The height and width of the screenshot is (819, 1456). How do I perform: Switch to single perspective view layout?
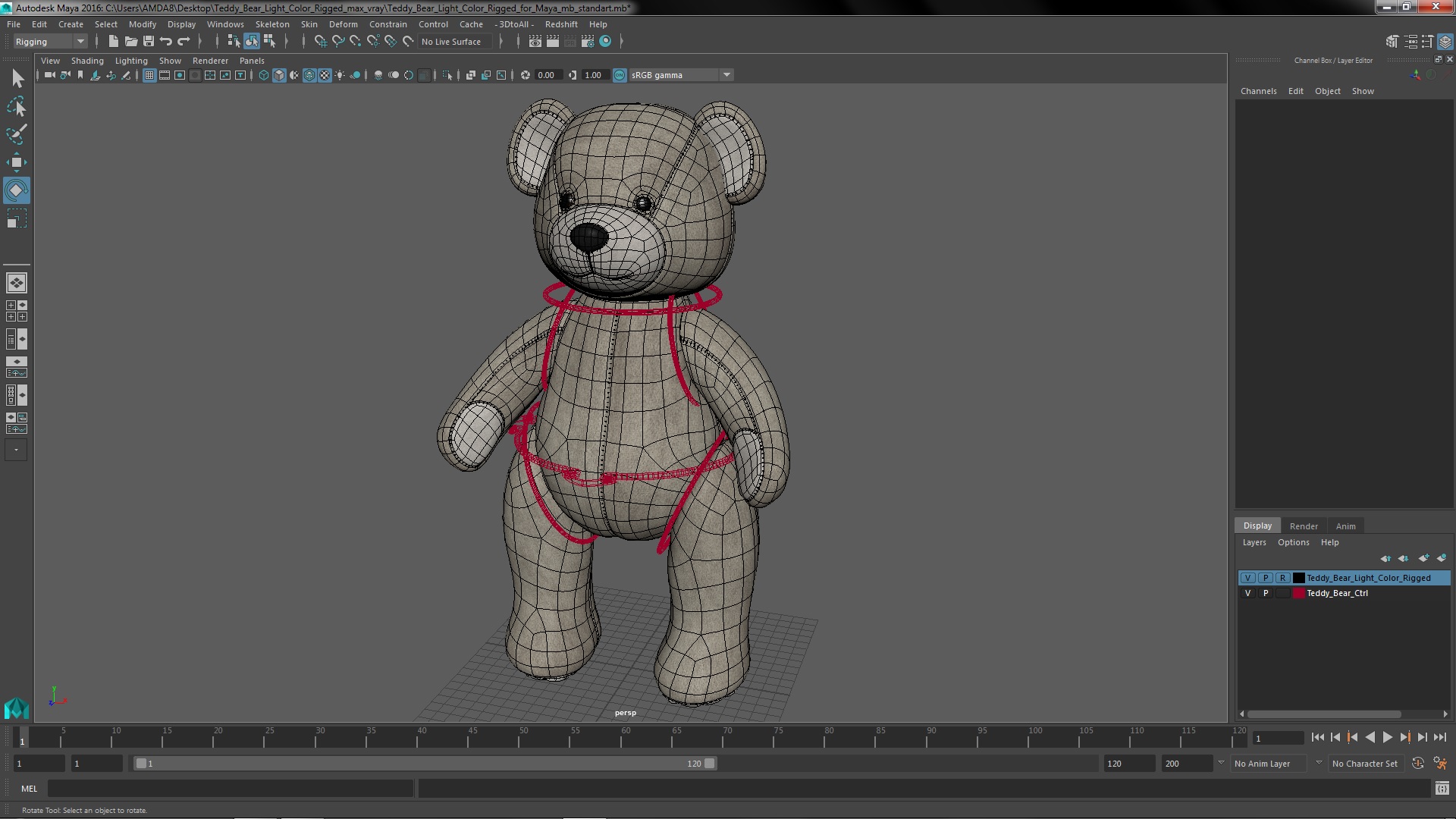(x=17, y=283)
